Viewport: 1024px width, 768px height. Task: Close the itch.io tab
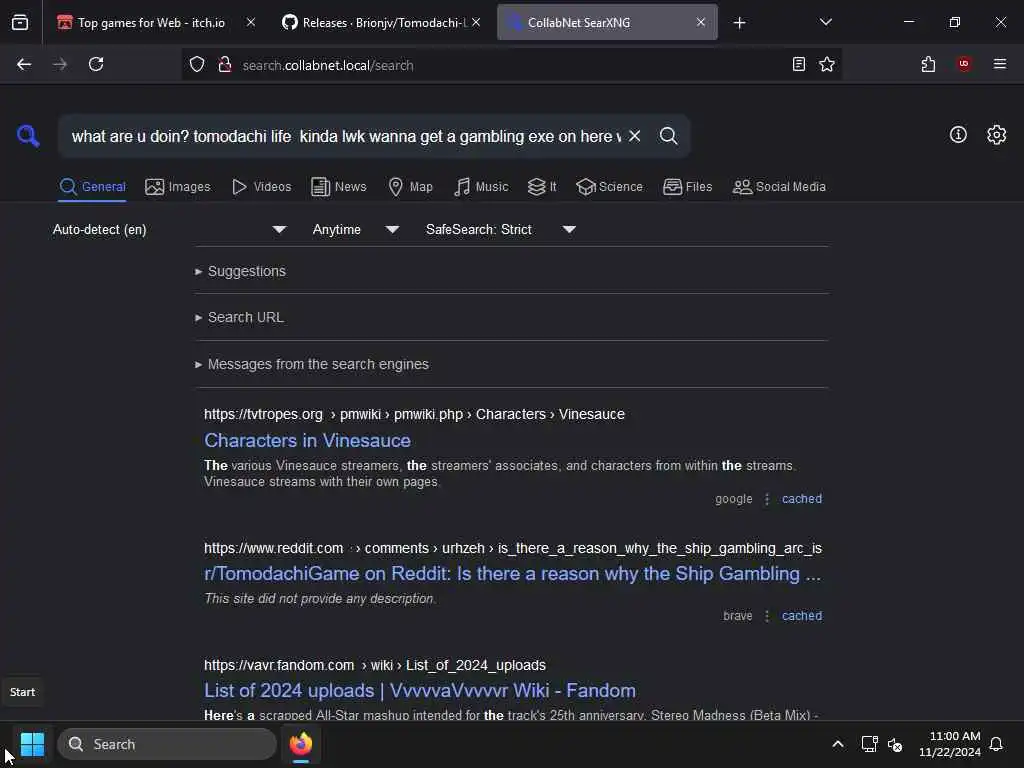pos(251,22)
